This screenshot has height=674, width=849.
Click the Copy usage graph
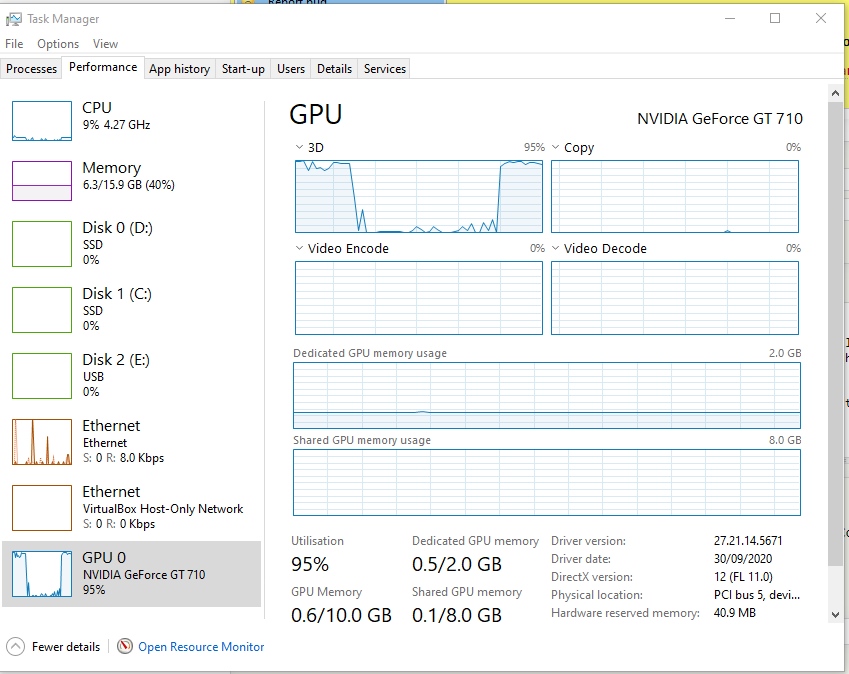[x=675, y=197]
